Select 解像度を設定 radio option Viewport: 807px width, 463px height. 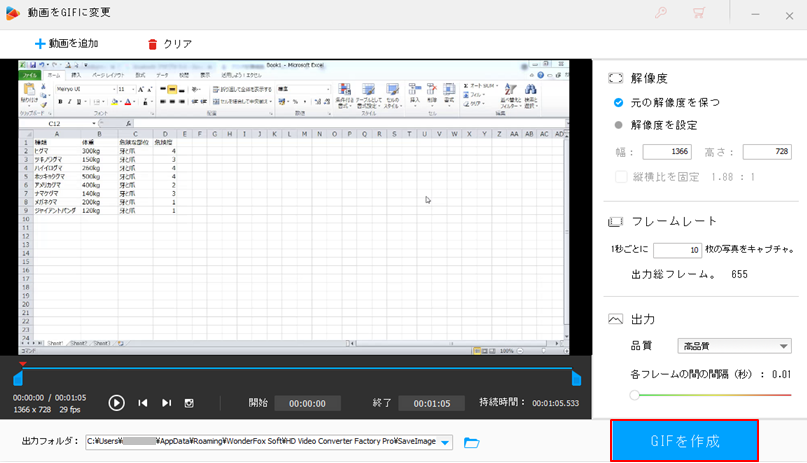click(619, 125)
